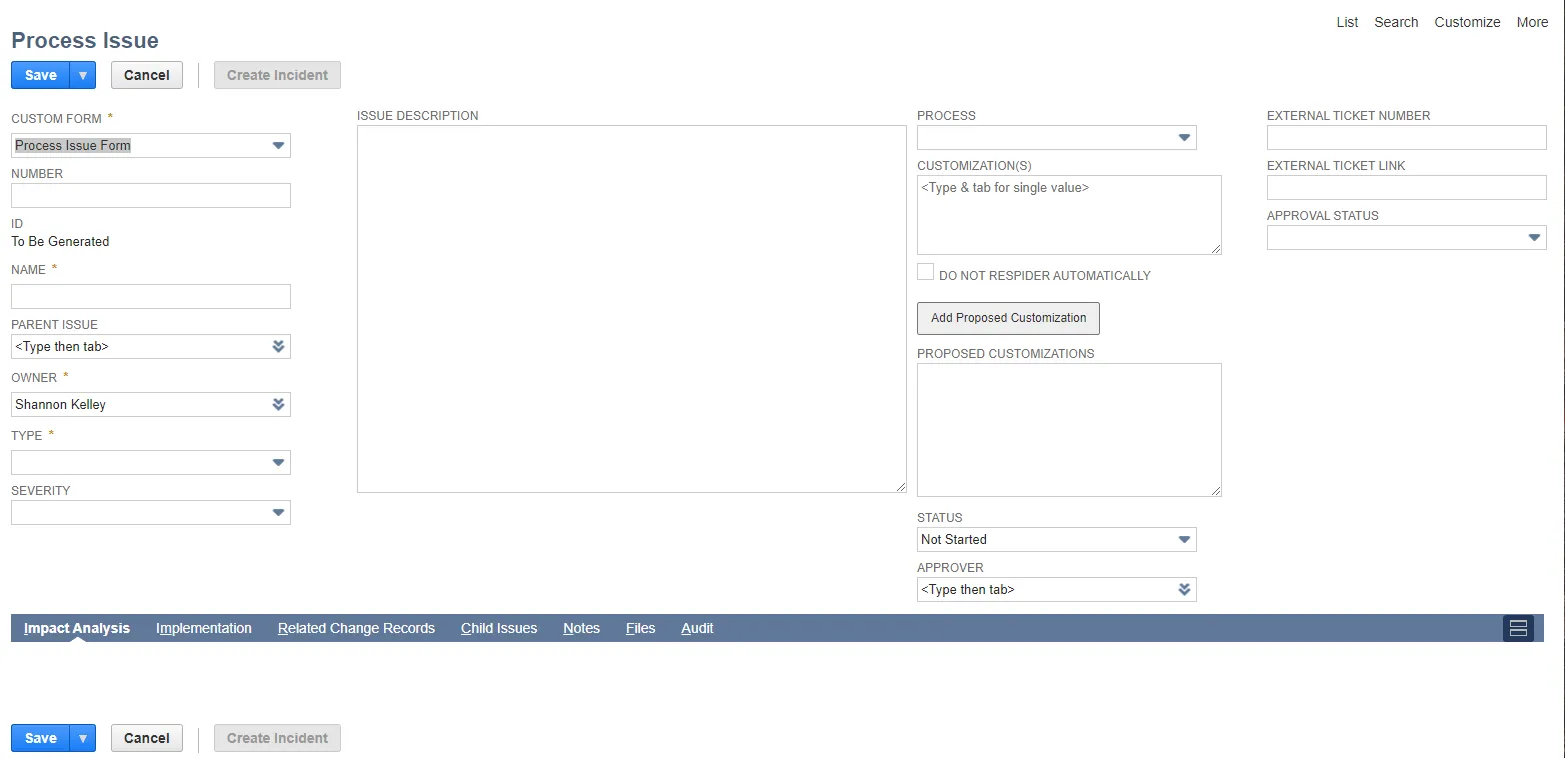
Task: Expand Approver double-chevron list
Action: point(1185,589)
